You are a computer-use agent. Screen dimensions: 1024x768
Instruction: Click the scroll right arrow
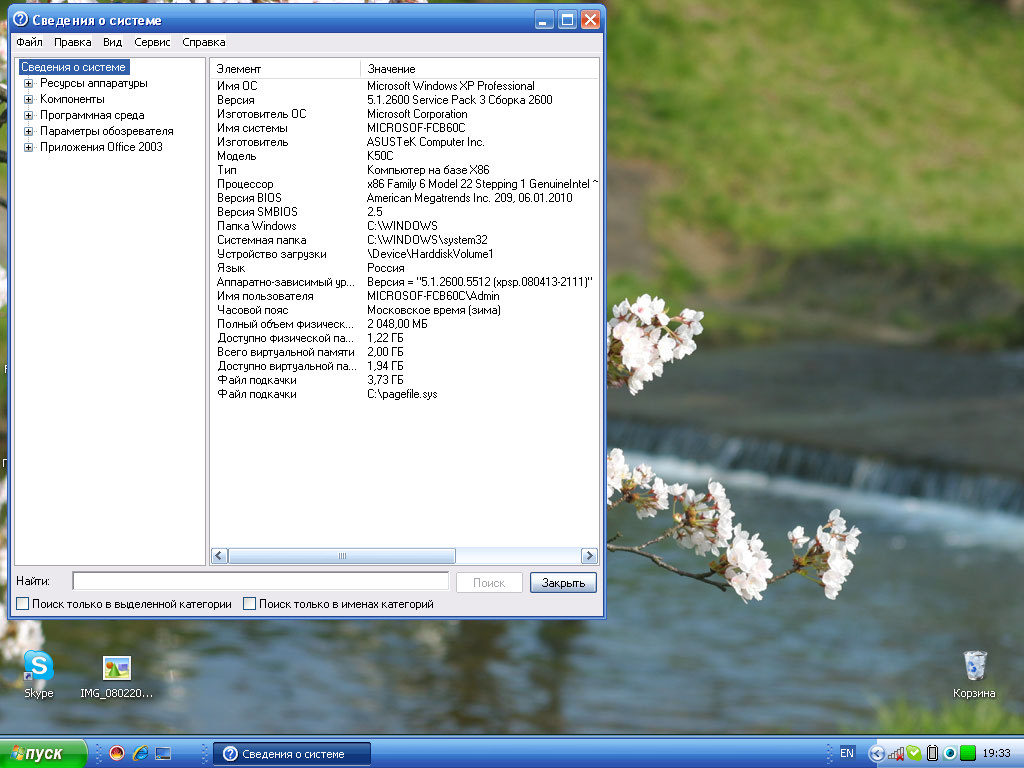[589, 556]
